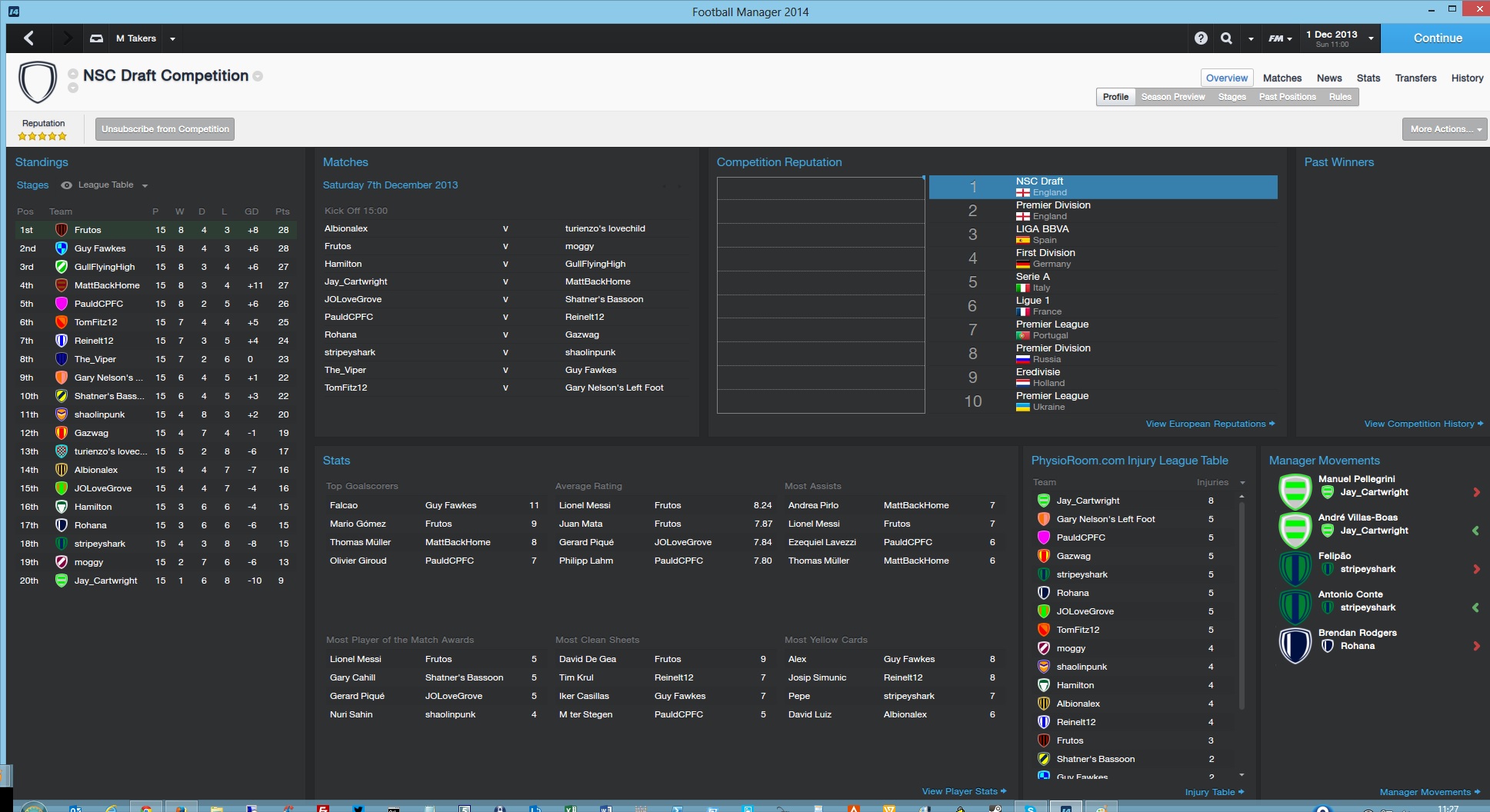Click the Gazwag badge in standings
Image resolution: width=1490 pixels, height=812 pixels.
[x=62, y=433]
